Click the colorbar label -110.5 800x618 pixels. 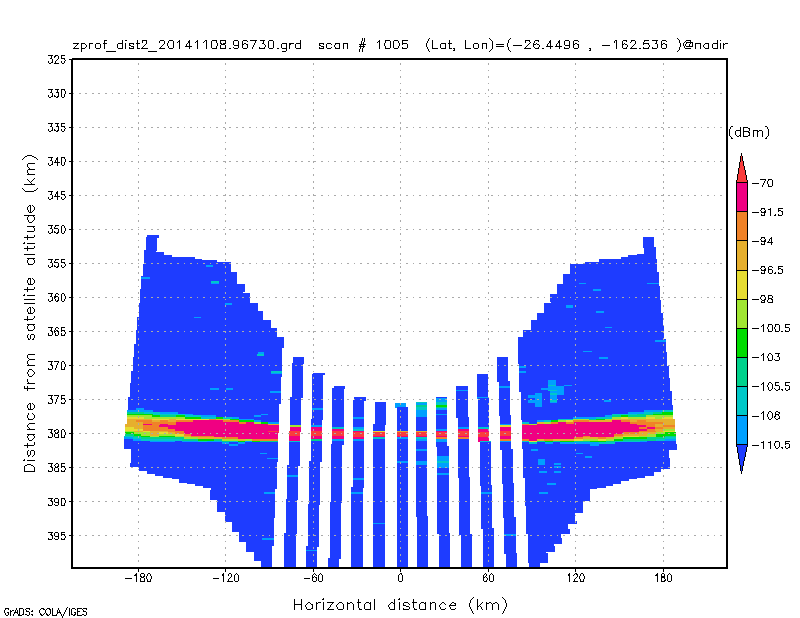click(x=771, y=445)
